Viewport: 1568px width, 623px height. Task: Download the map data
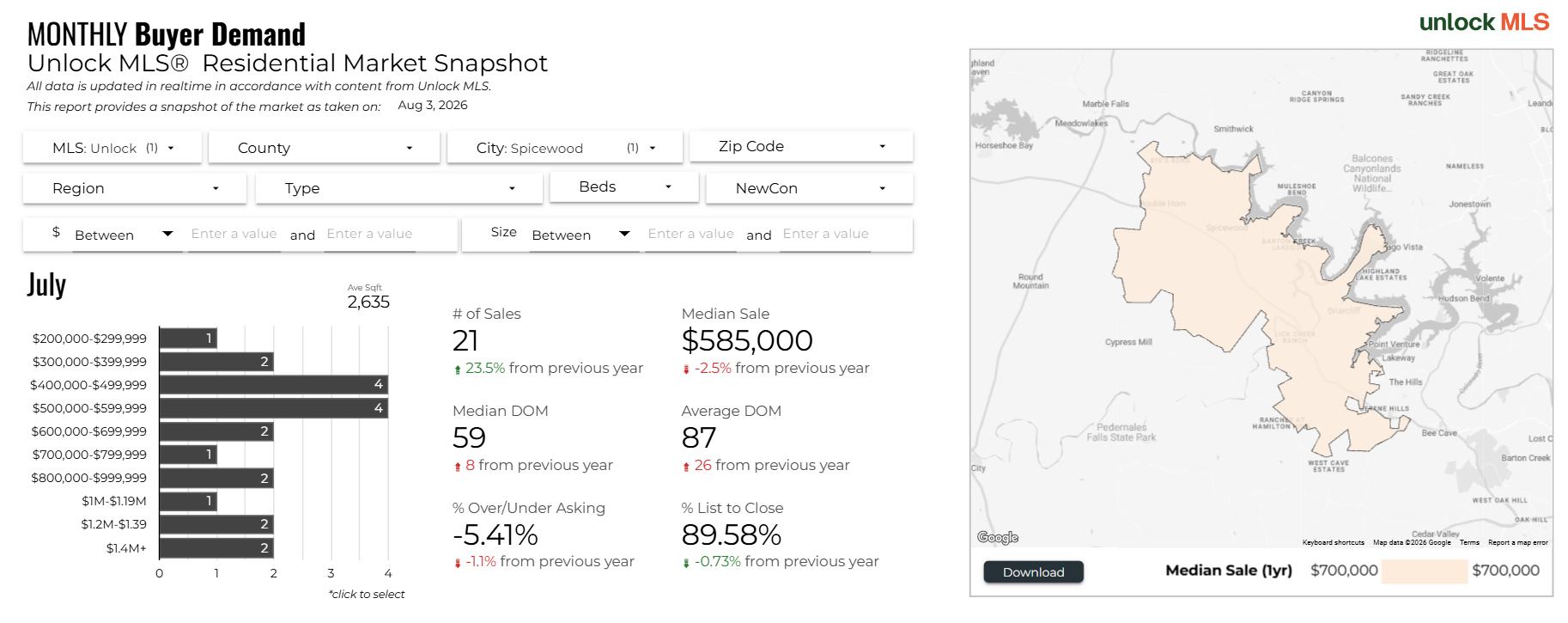point(1033,572)
